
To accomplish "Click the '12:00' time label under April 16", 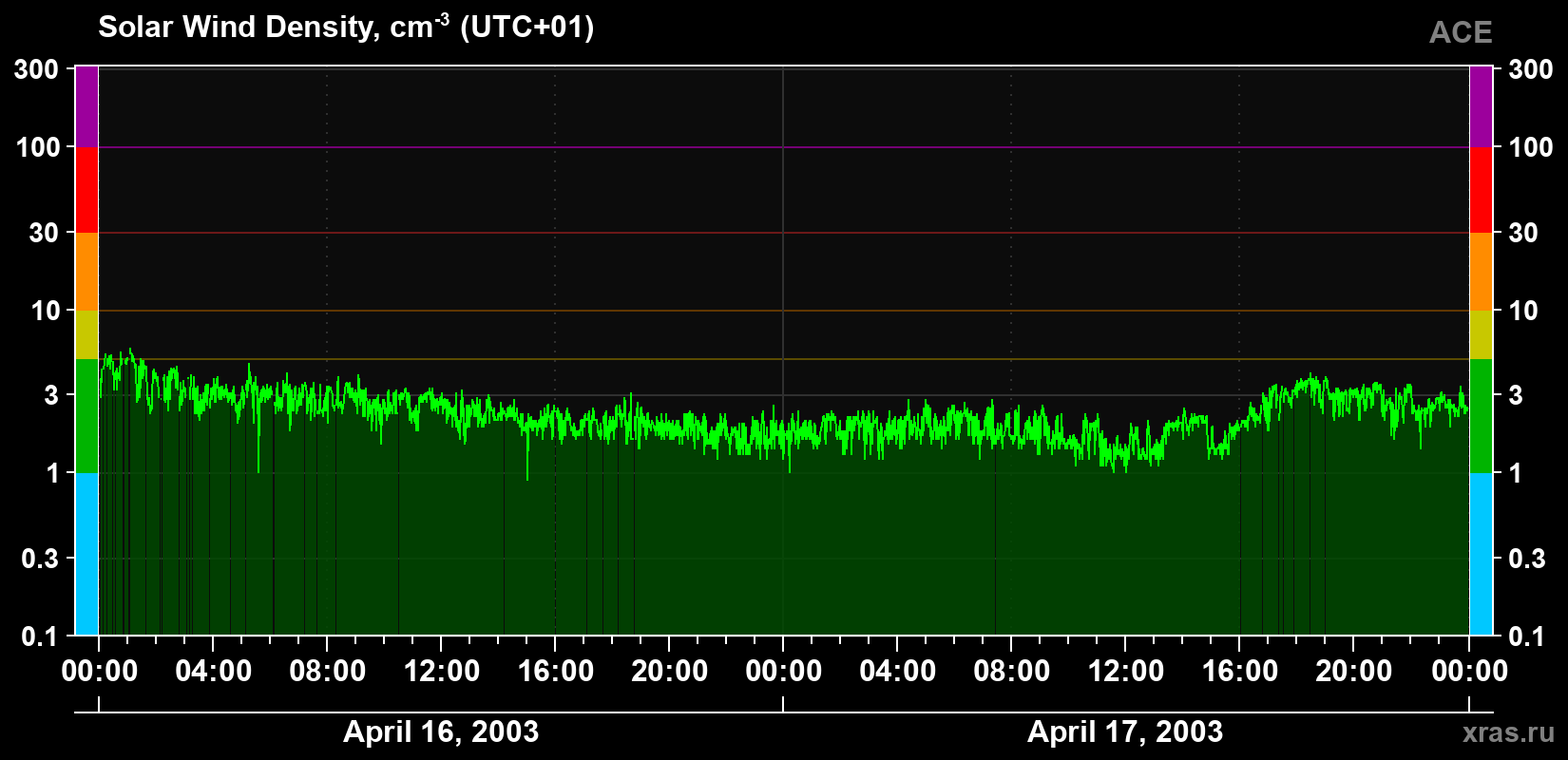I will click(x=441, y=672).
